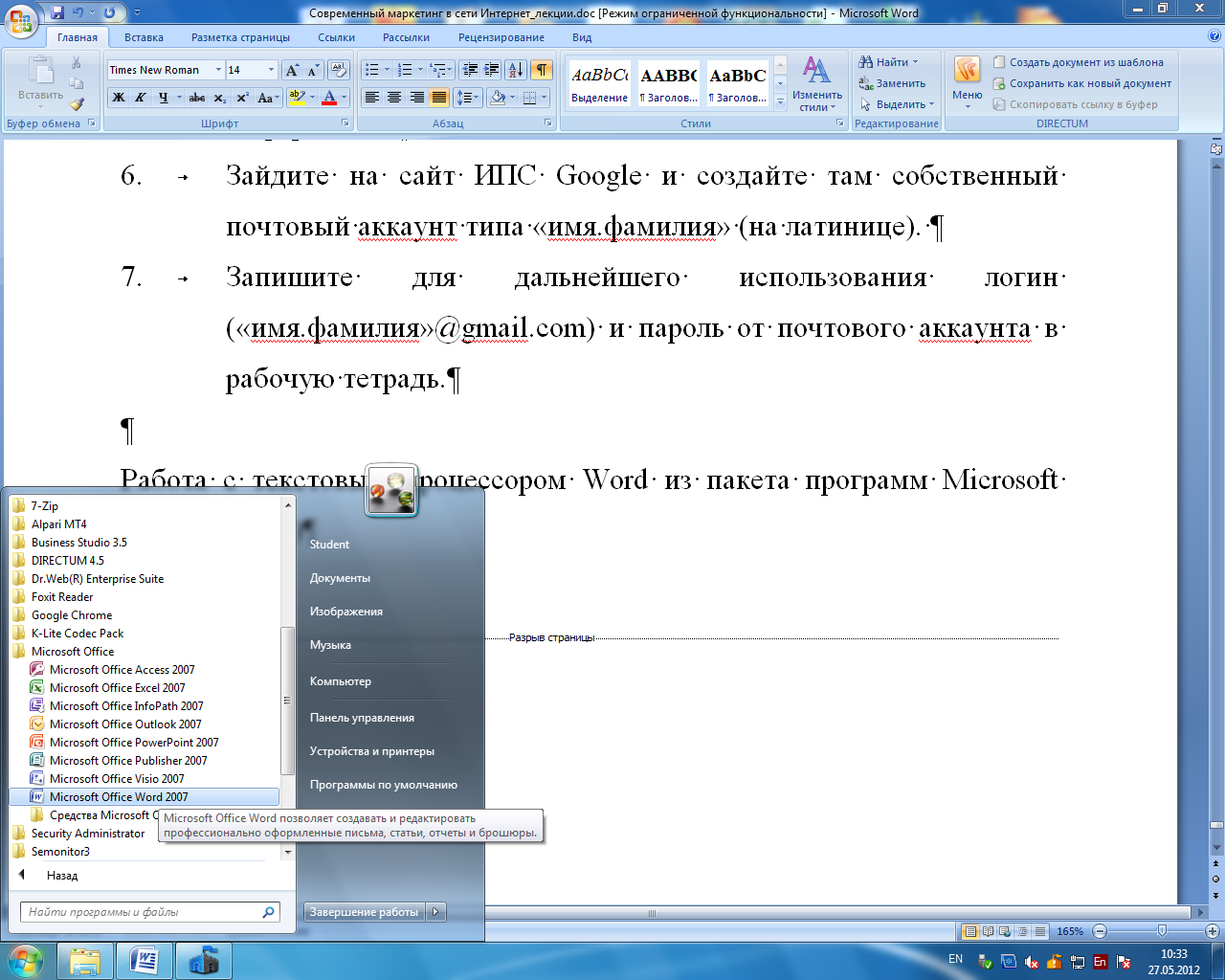Open the DIRECTUM Меню dropdown

coord(968,83)
